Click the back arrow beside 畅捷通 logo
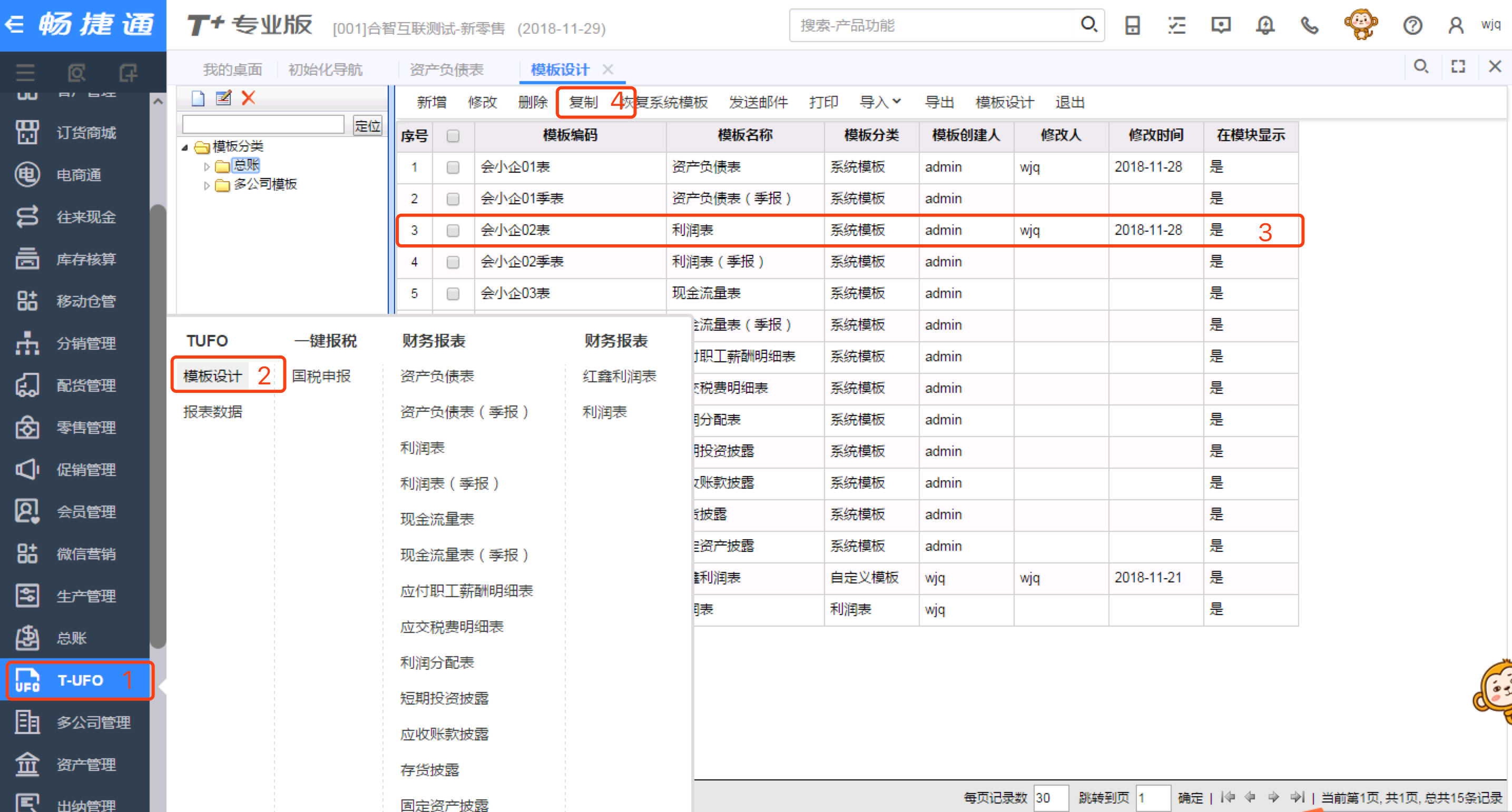 15,25
